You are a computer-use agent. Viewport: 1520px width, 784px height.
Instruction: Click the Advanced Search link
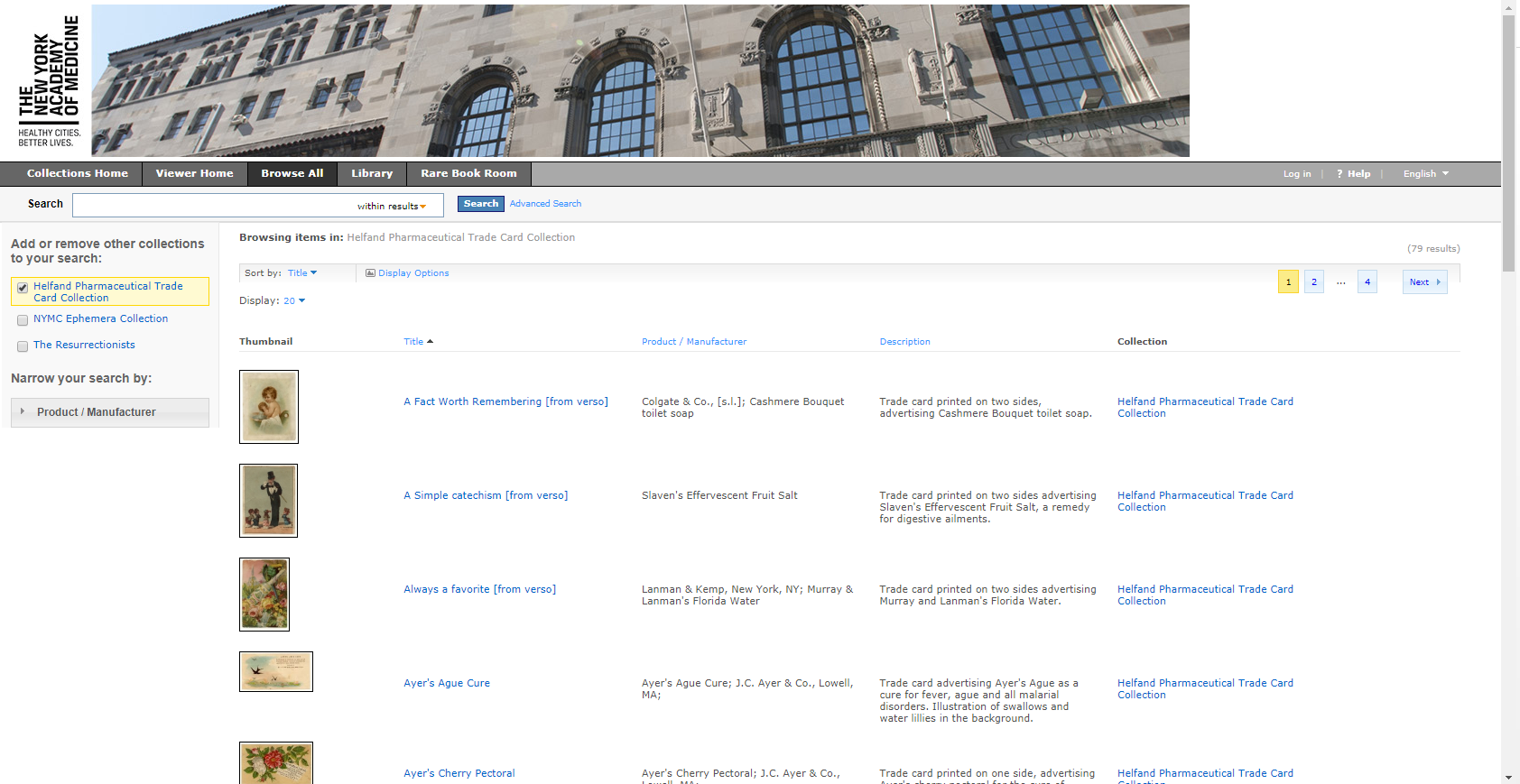tap(545, 204)
